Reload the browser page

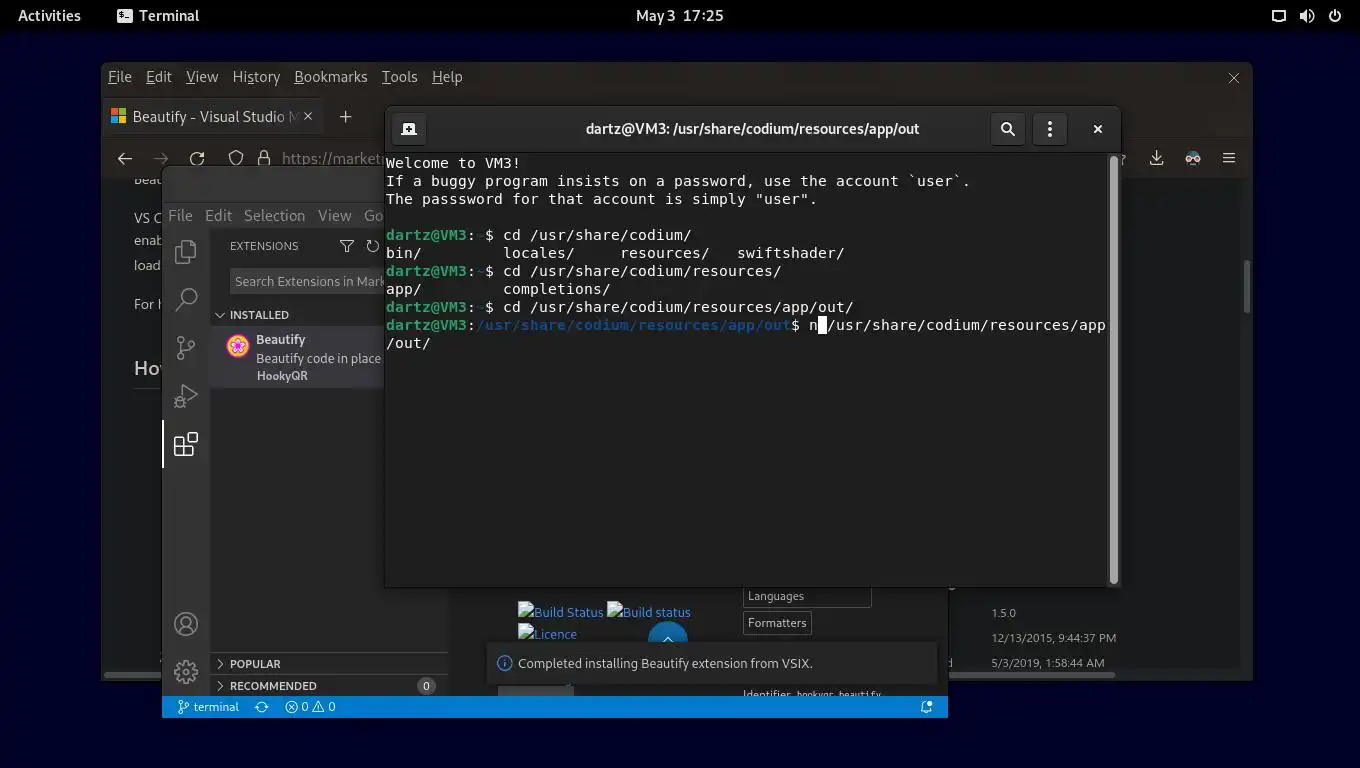coord(197,158)
